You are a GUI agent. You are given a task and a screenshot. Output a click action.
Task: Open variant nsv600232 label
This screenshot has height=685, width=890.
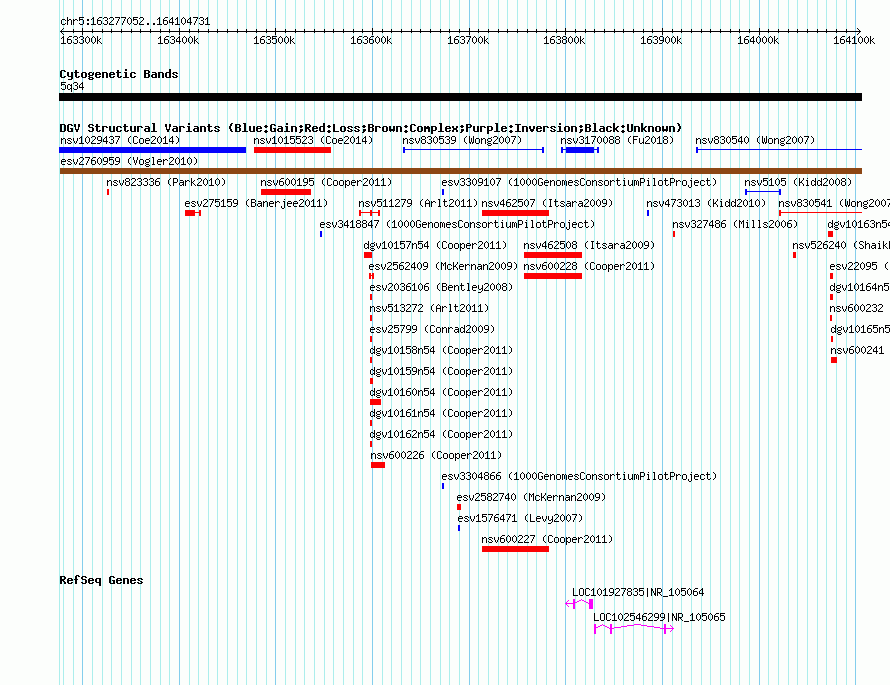[857, 308]
